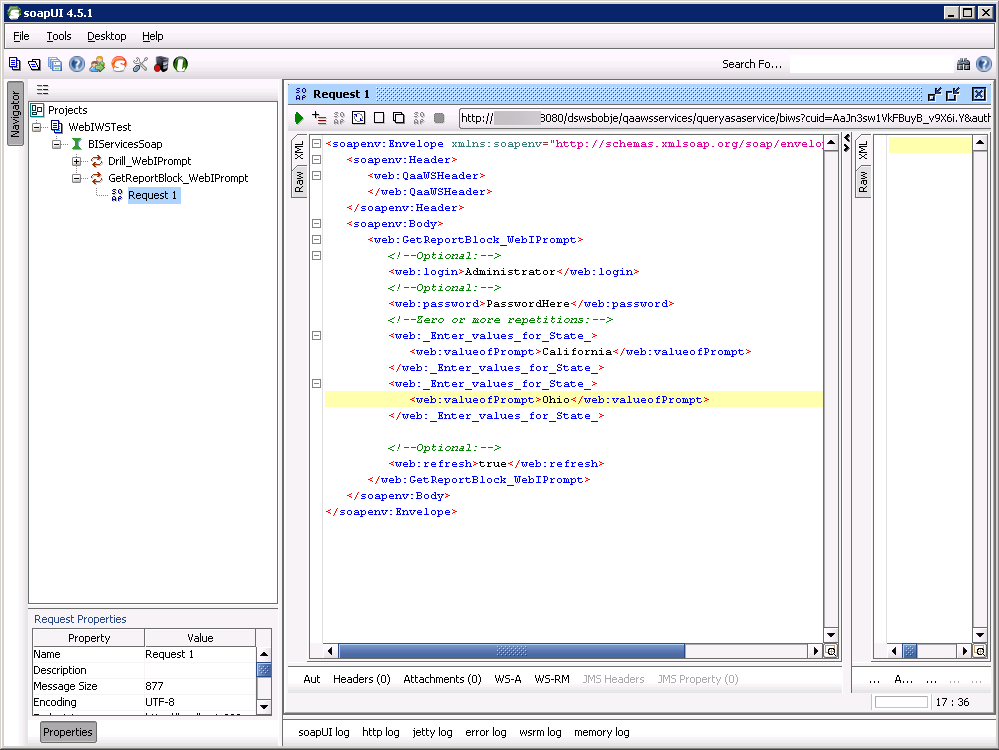Click the grey stop request icon

tap(439, 118)
